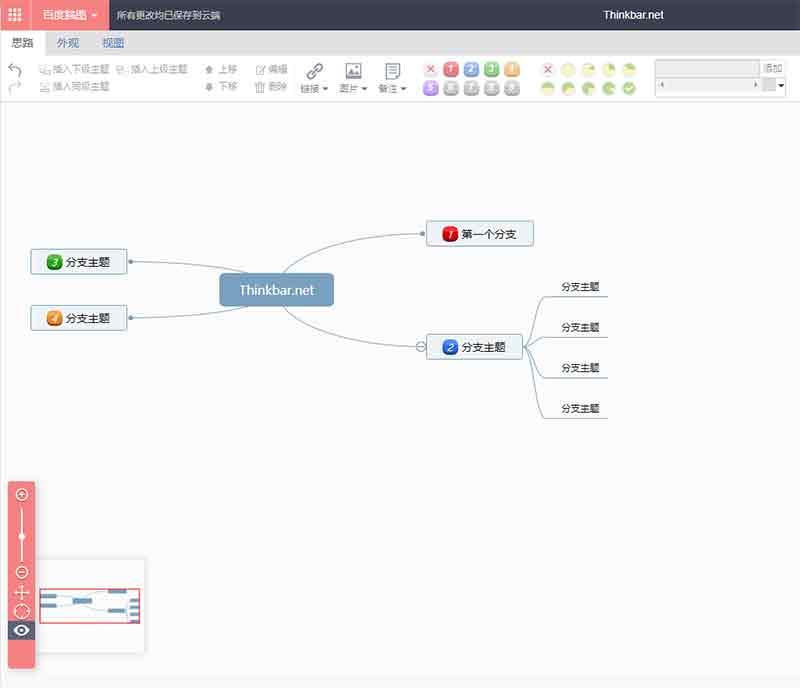Screen dimensions: 800x688
Task: Click the chain link icon
Action: tap(314, 71)
